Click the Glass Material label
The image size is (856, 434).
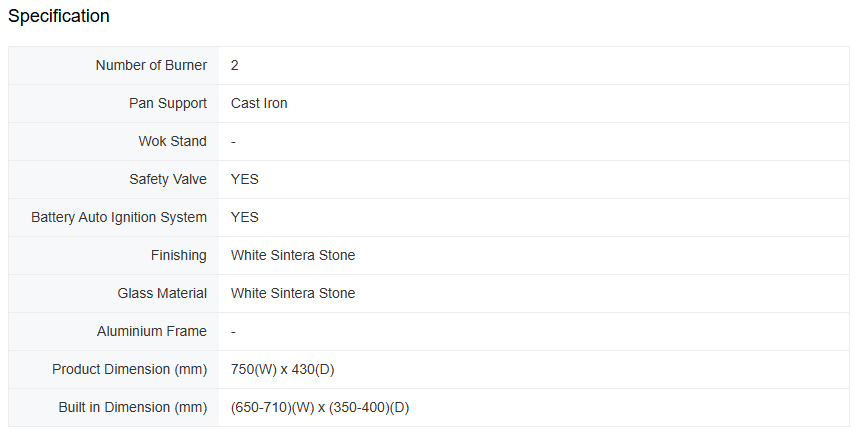click(x=162, y=293)
